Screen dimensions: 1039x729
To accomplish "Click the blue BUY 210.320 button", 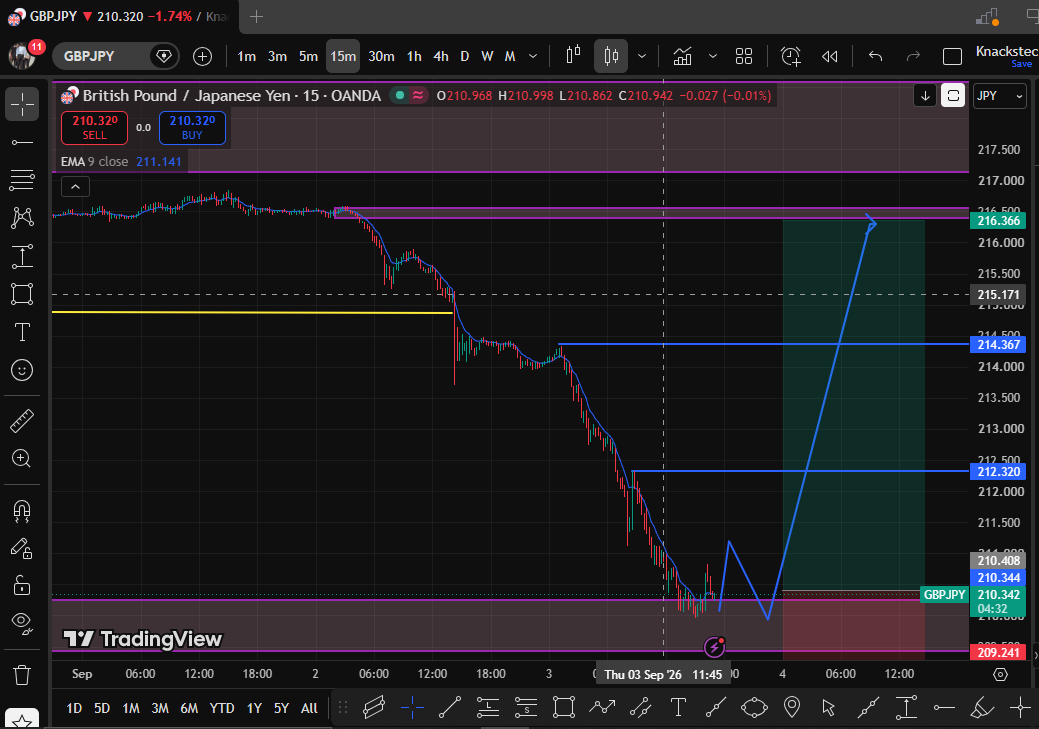I will pos(192,127).
